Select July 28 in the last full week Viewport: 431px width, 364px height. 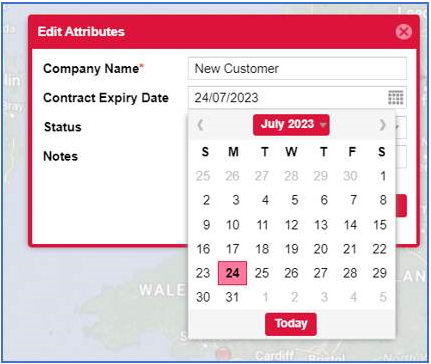350,273
